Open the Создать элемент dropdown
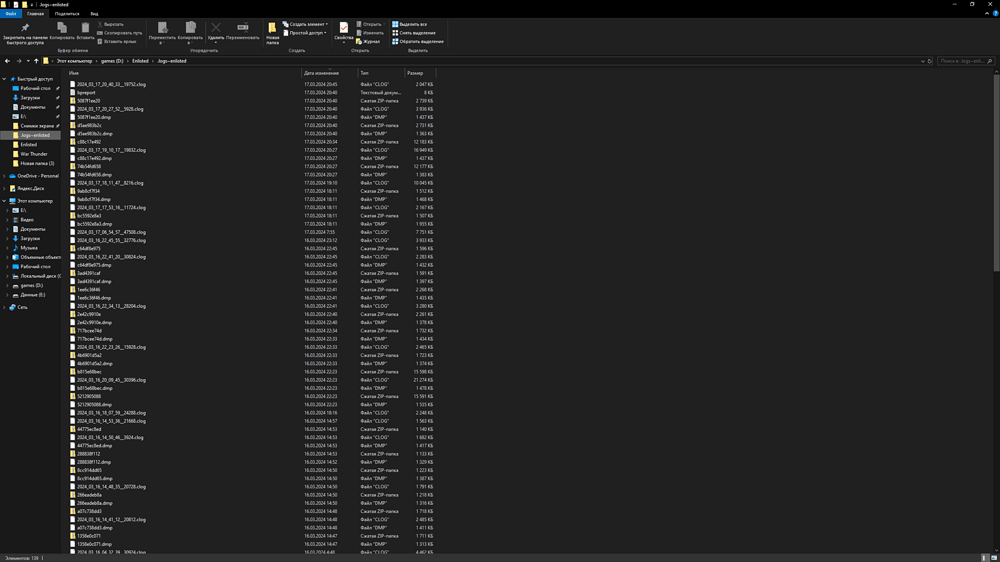This screenshot has height=562, width=1000. point(305,24)
